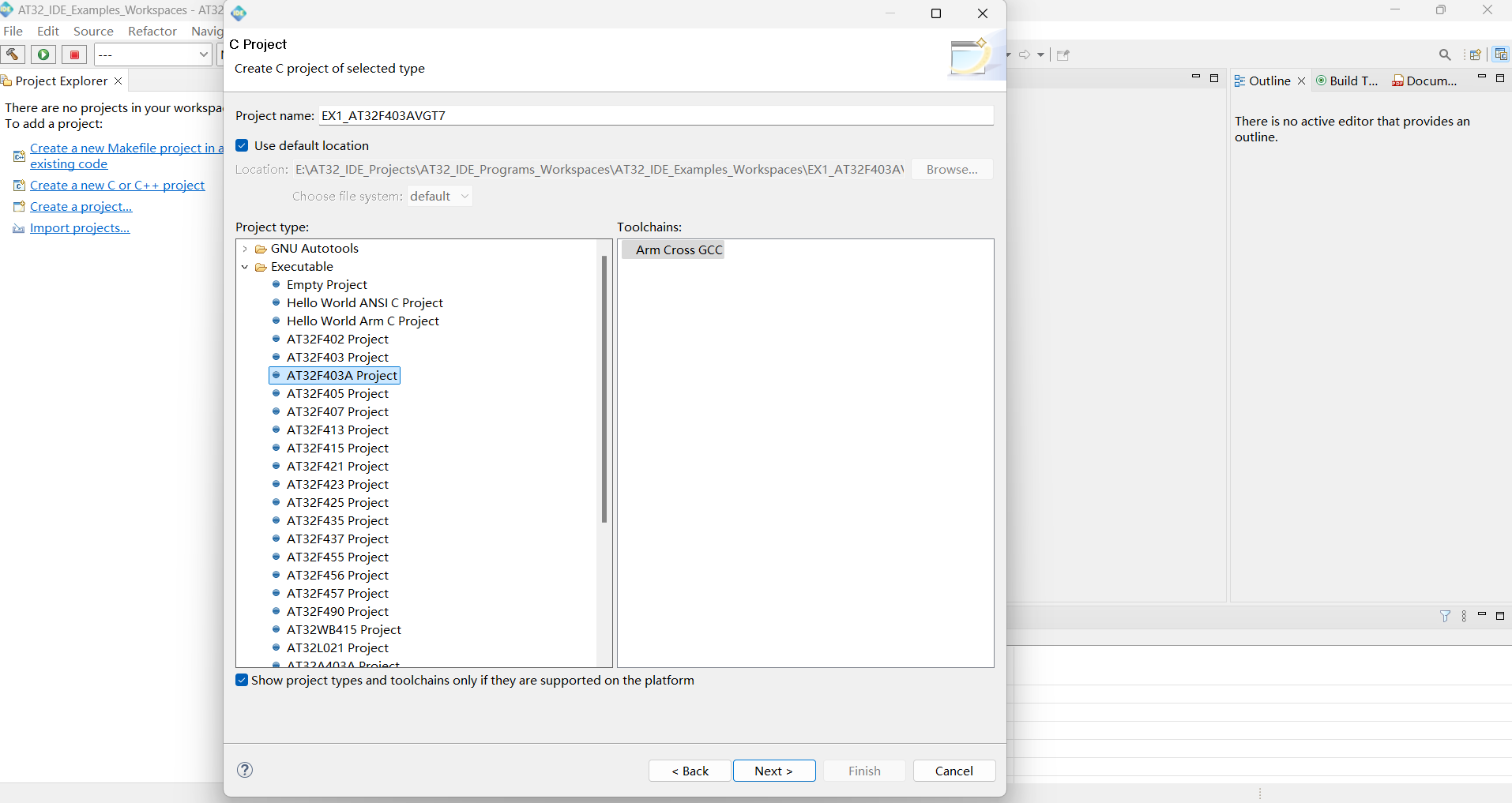The image size is (1512, 803).
Task: Click the search magnifier icon in toolbar
Action: 1445,54
